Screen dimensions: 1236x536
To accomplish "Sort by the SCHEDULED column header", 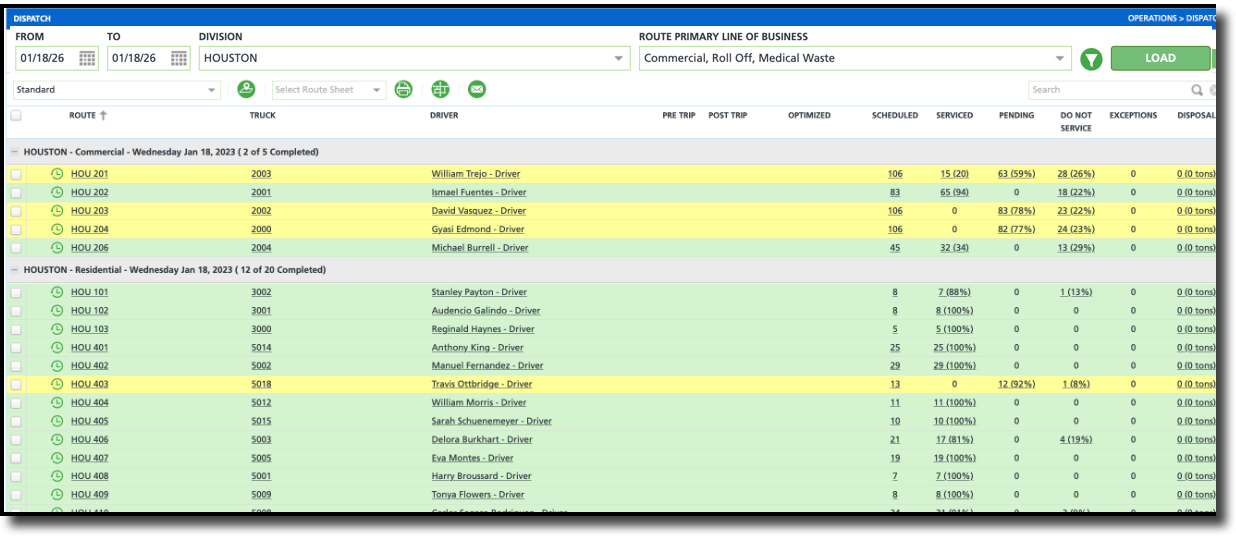I will pyautogui.click(x=895, y=115).
